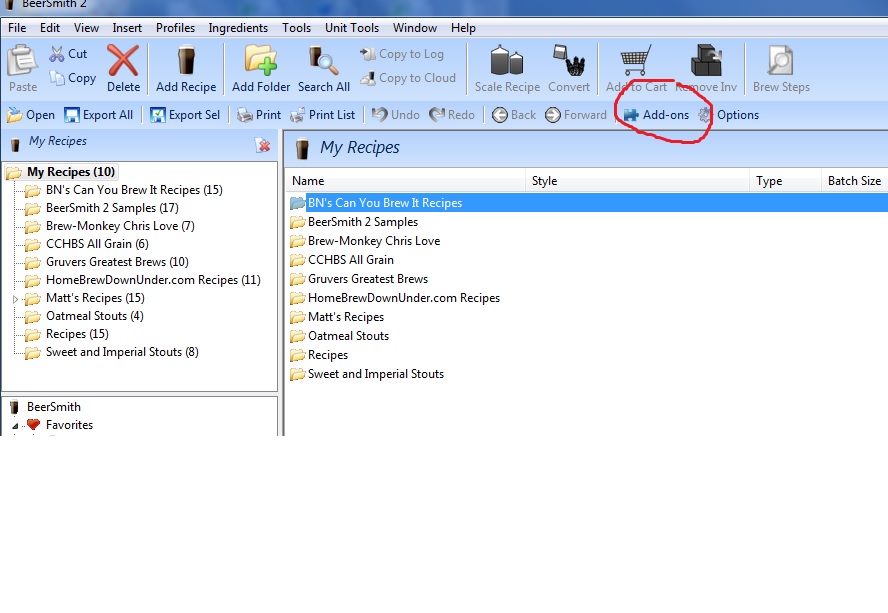888x613 pixels.
Task: Click the Redo button
Action: coord(451,115)
